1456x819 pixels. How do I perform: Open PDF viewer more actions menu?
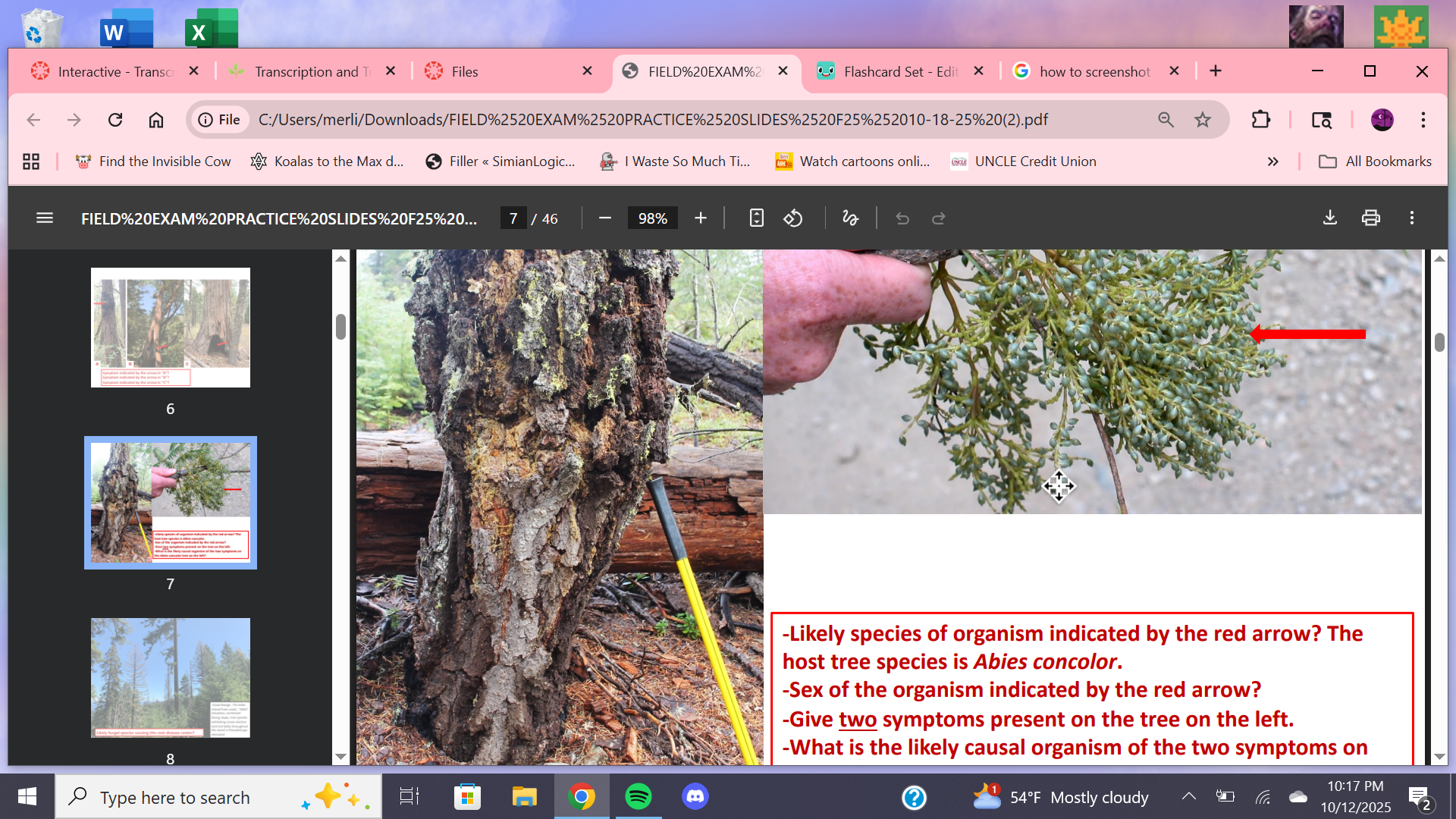pyautogui.click(x=1411, y=218)
